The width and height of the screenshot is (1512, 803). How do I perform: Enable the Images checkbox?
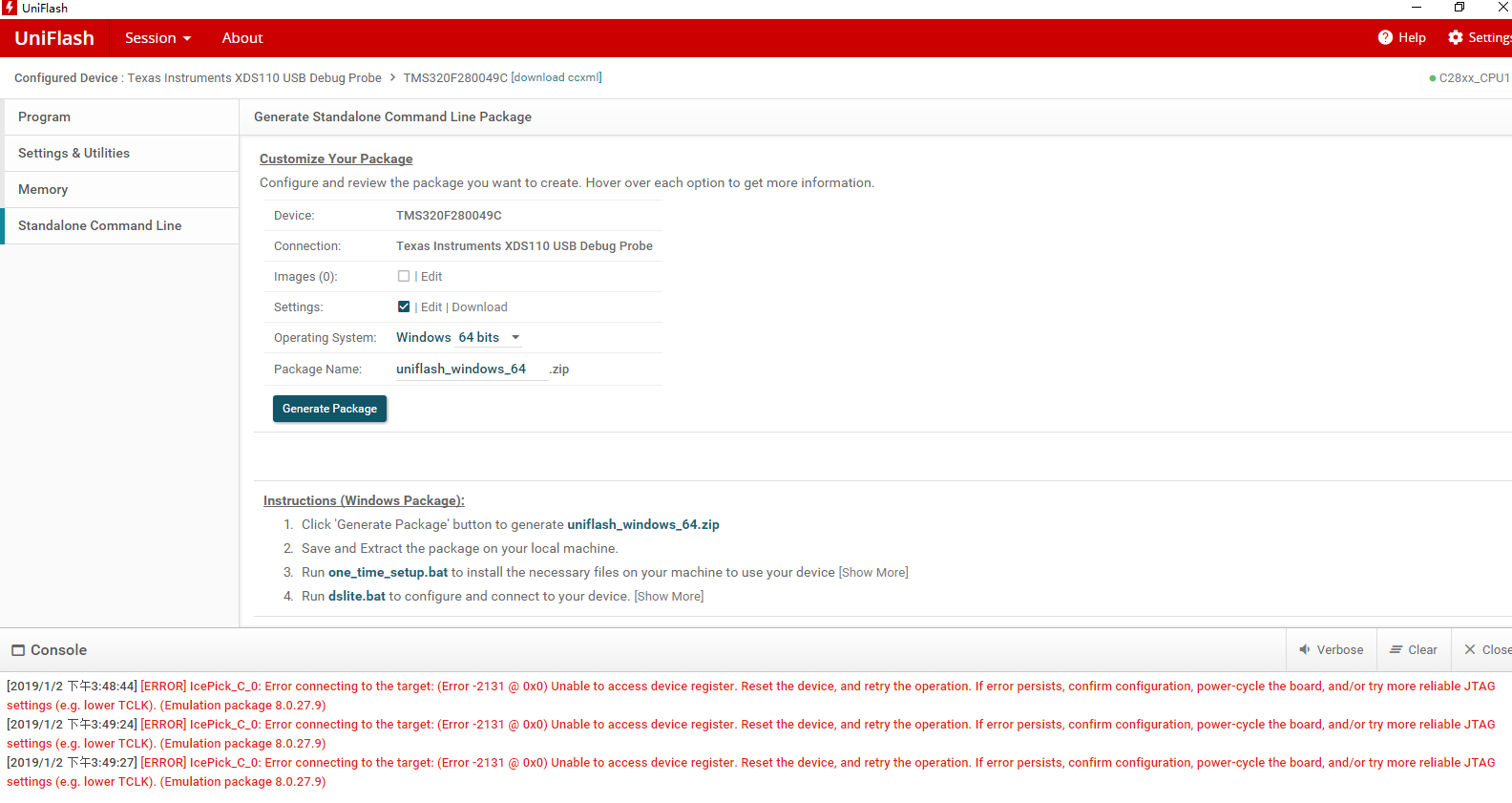(404, 276)
